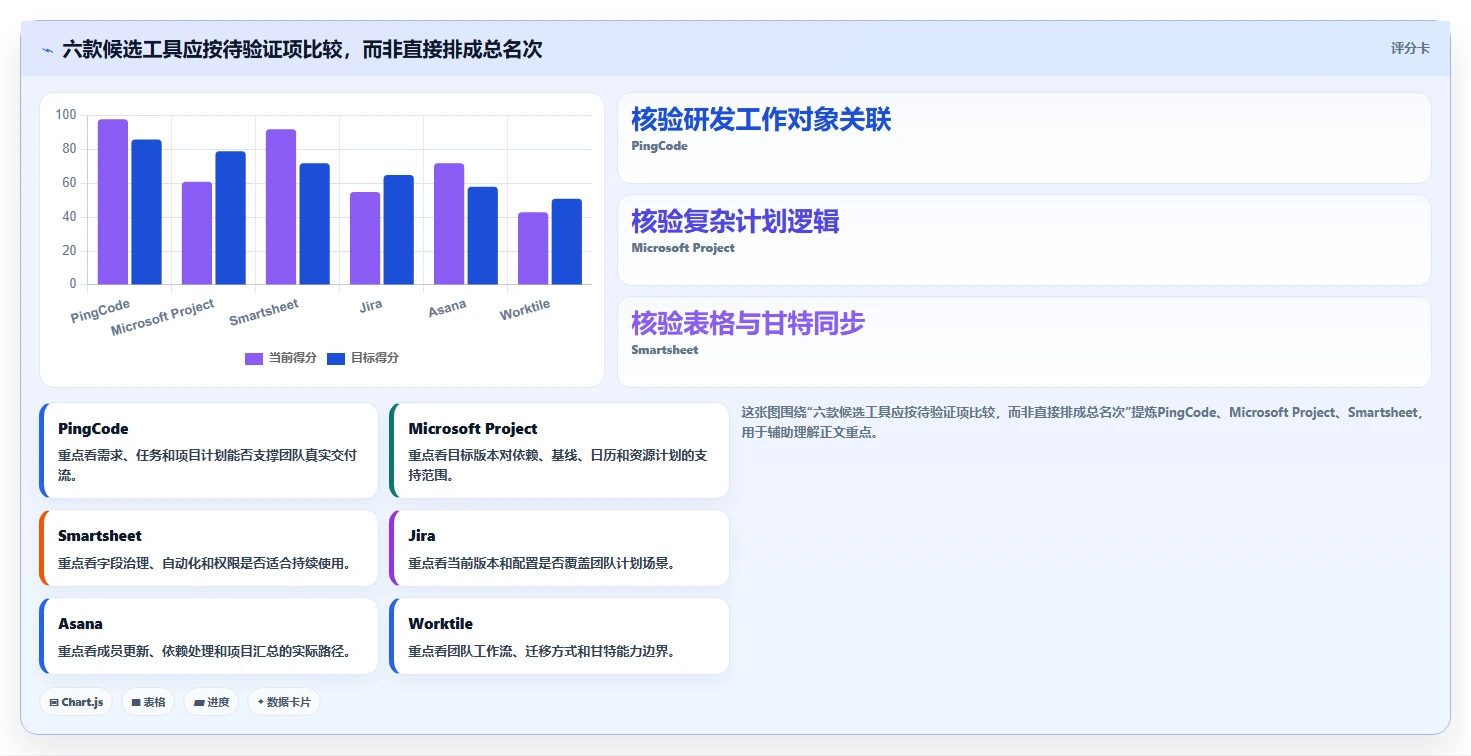The height and width of the screenshot is (756, 1471).
Task: Click Microsoft Project's blue target-score bar
Action: pos(230,218)
